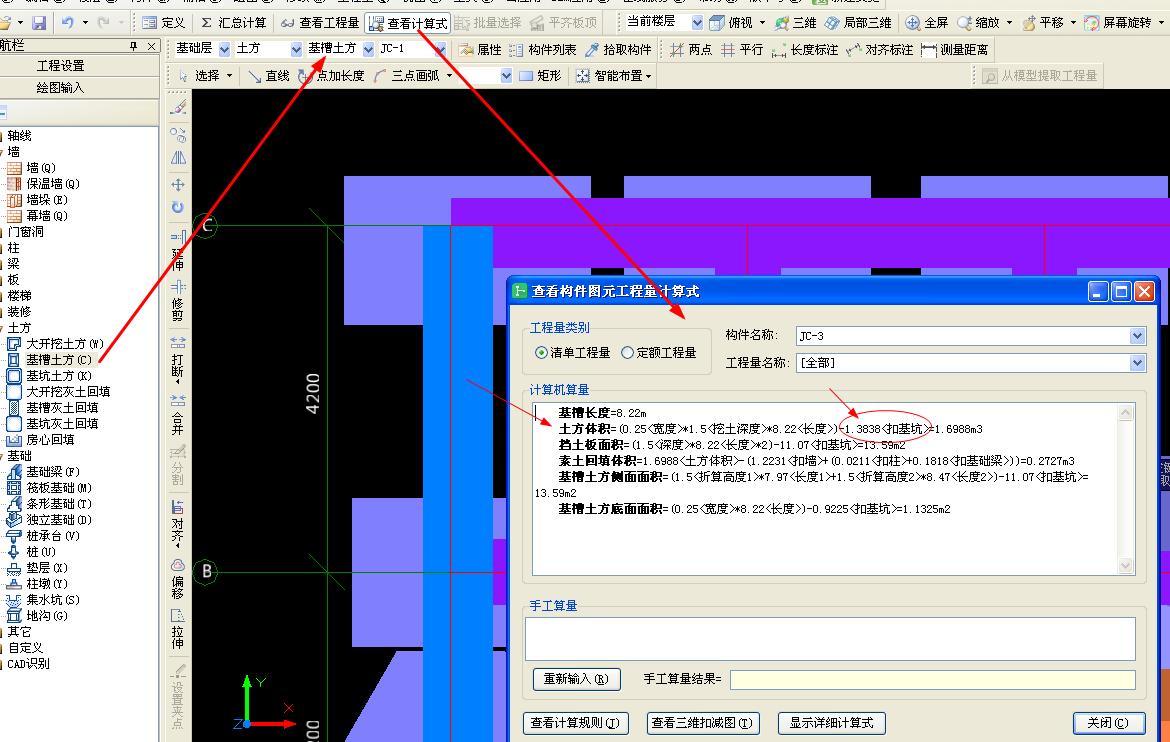Viewport: 1170px width, 742px height.
Task: Run 汇总计算 from the toolbar
Action: coord(233,23)
